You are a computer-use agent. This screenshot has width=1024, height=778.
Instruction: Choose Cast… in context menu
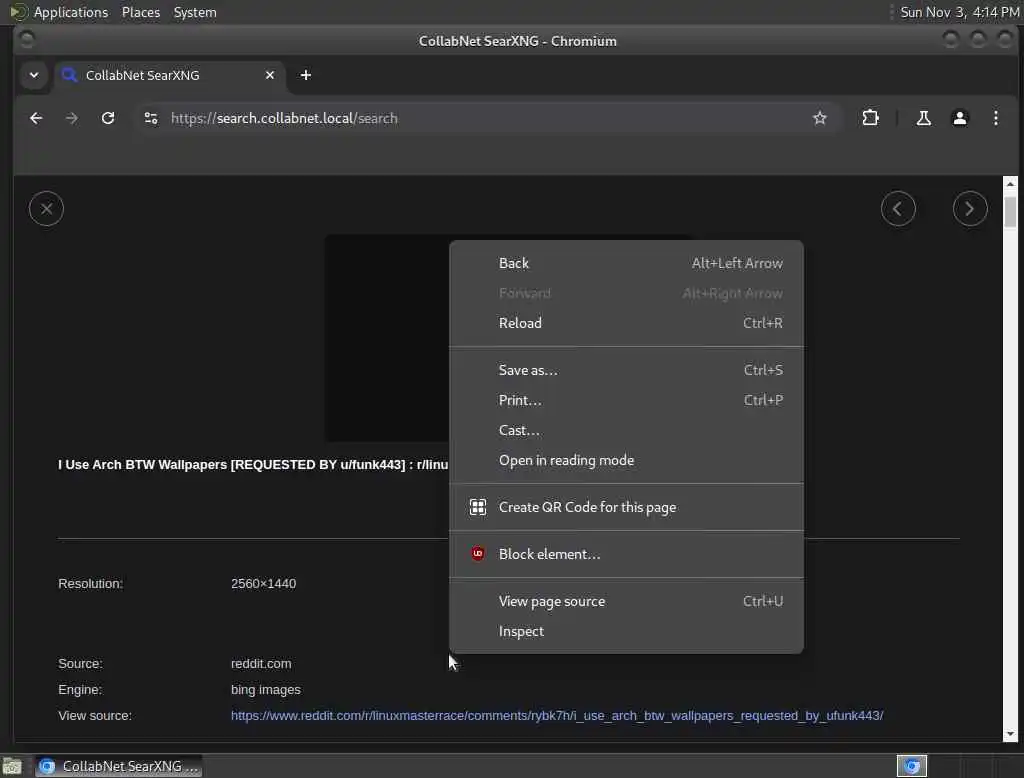[626, 430]
